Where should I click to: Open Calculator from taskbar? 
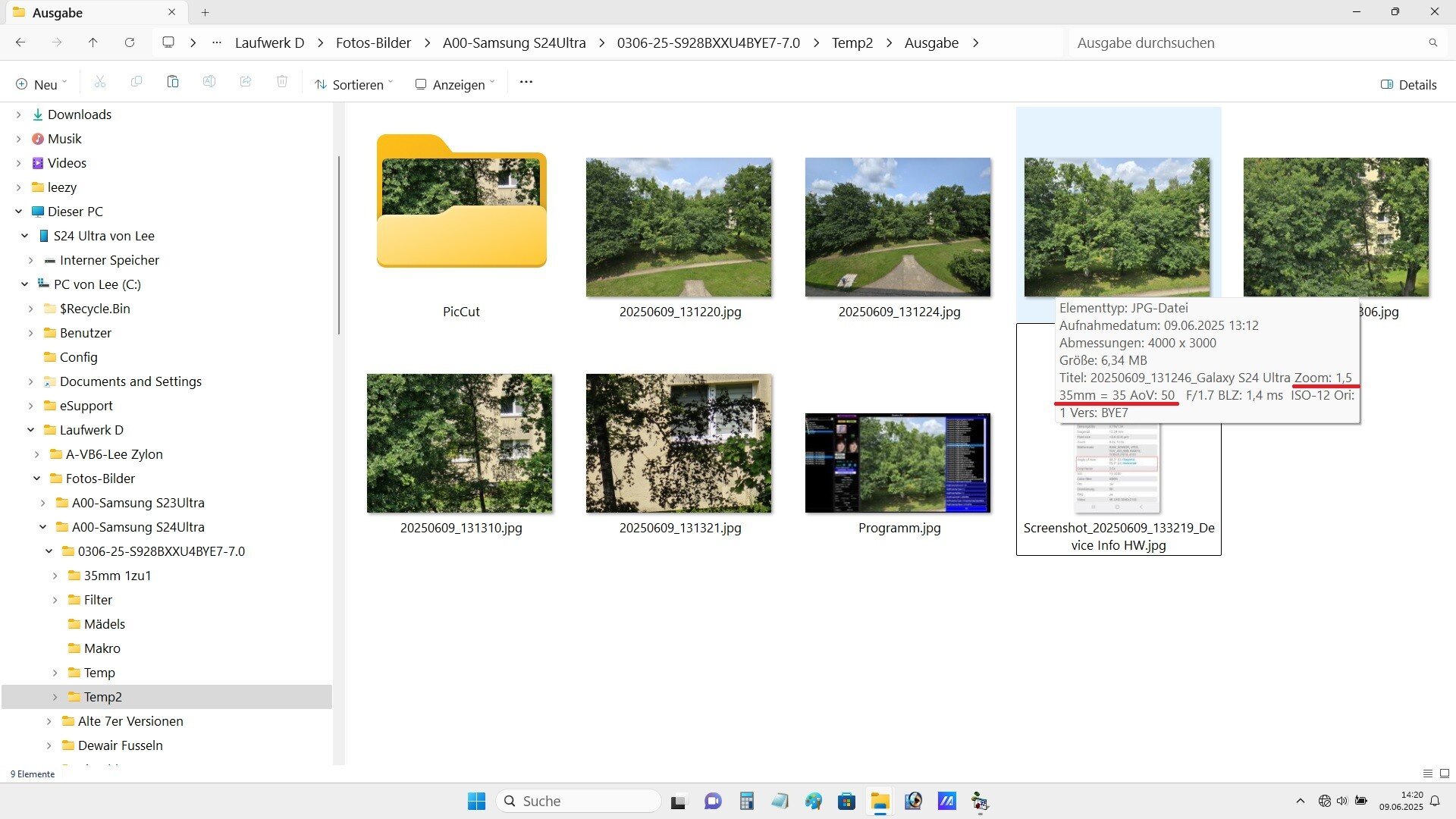pyautogui.click(x=747, y=801)
